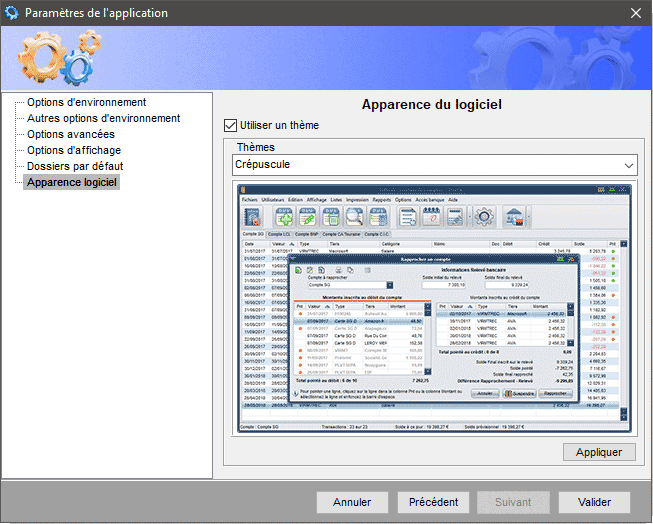The height and width of the screenshot is (524, 653).
Task: Select the 'Apparence logiciel' tree item
Action: click(x=72, y=183)
